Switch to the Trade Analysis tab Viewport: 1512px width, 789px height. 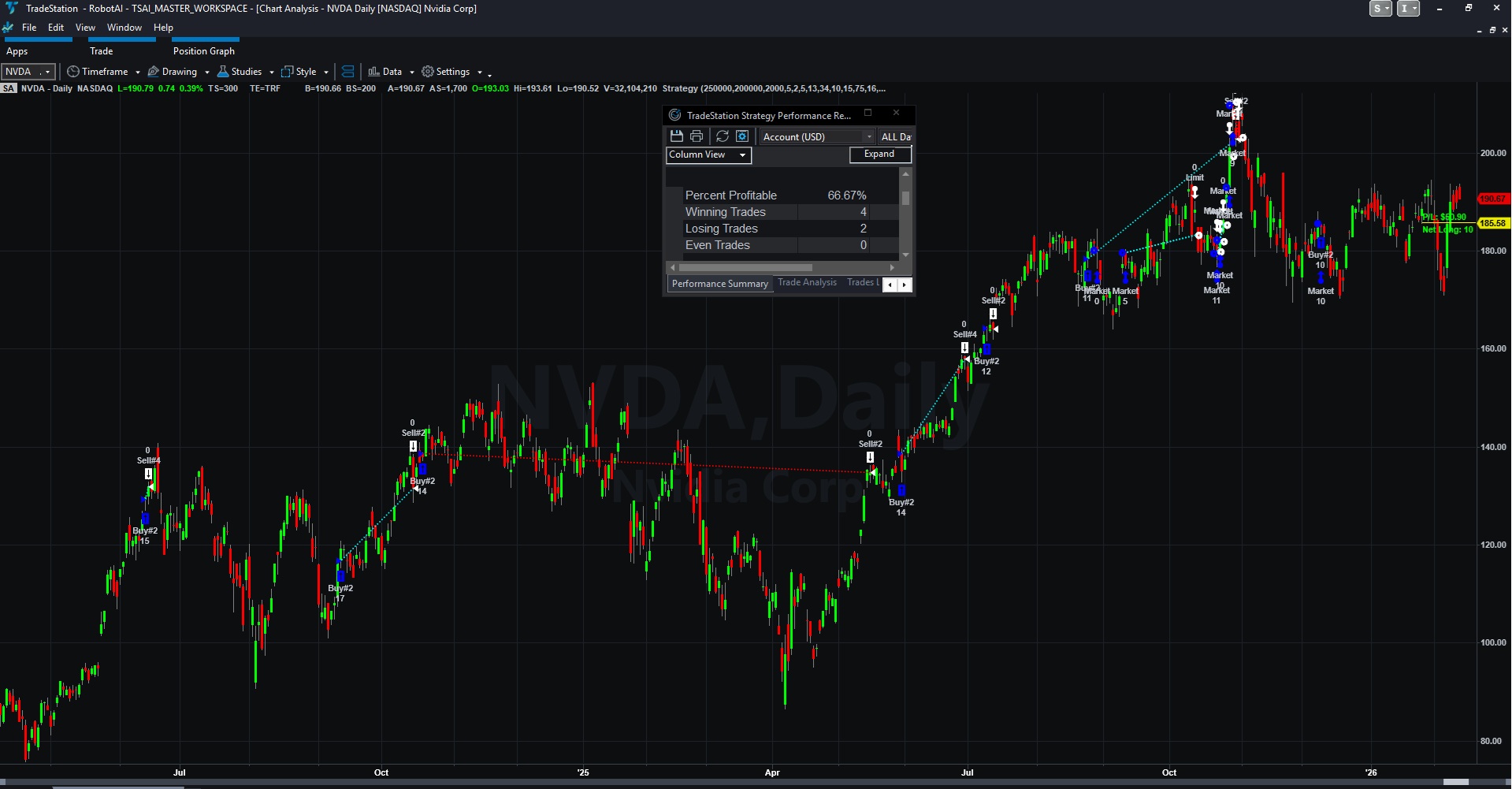click(x=807, y=282)
